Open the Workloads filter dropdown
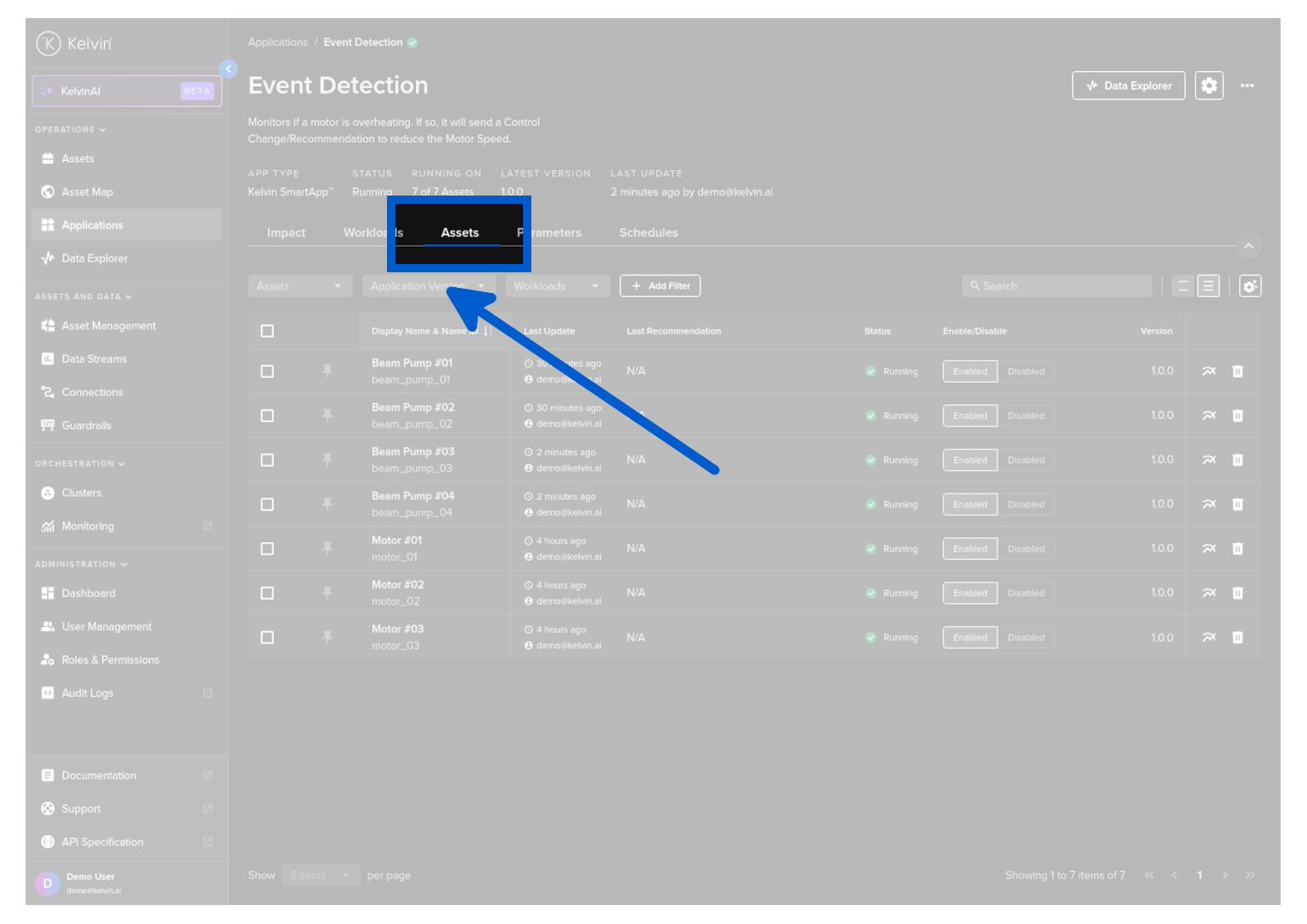 click(557, 286)
